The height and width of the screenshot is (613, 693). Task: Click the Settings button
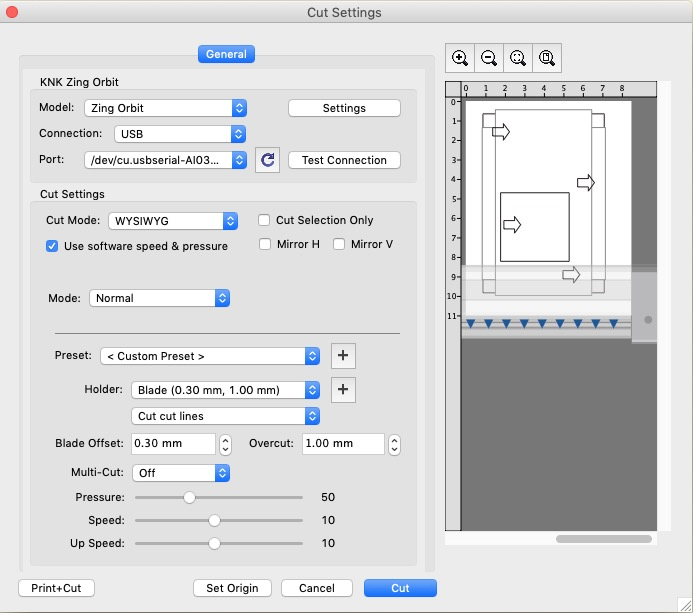tap(344, 108)
